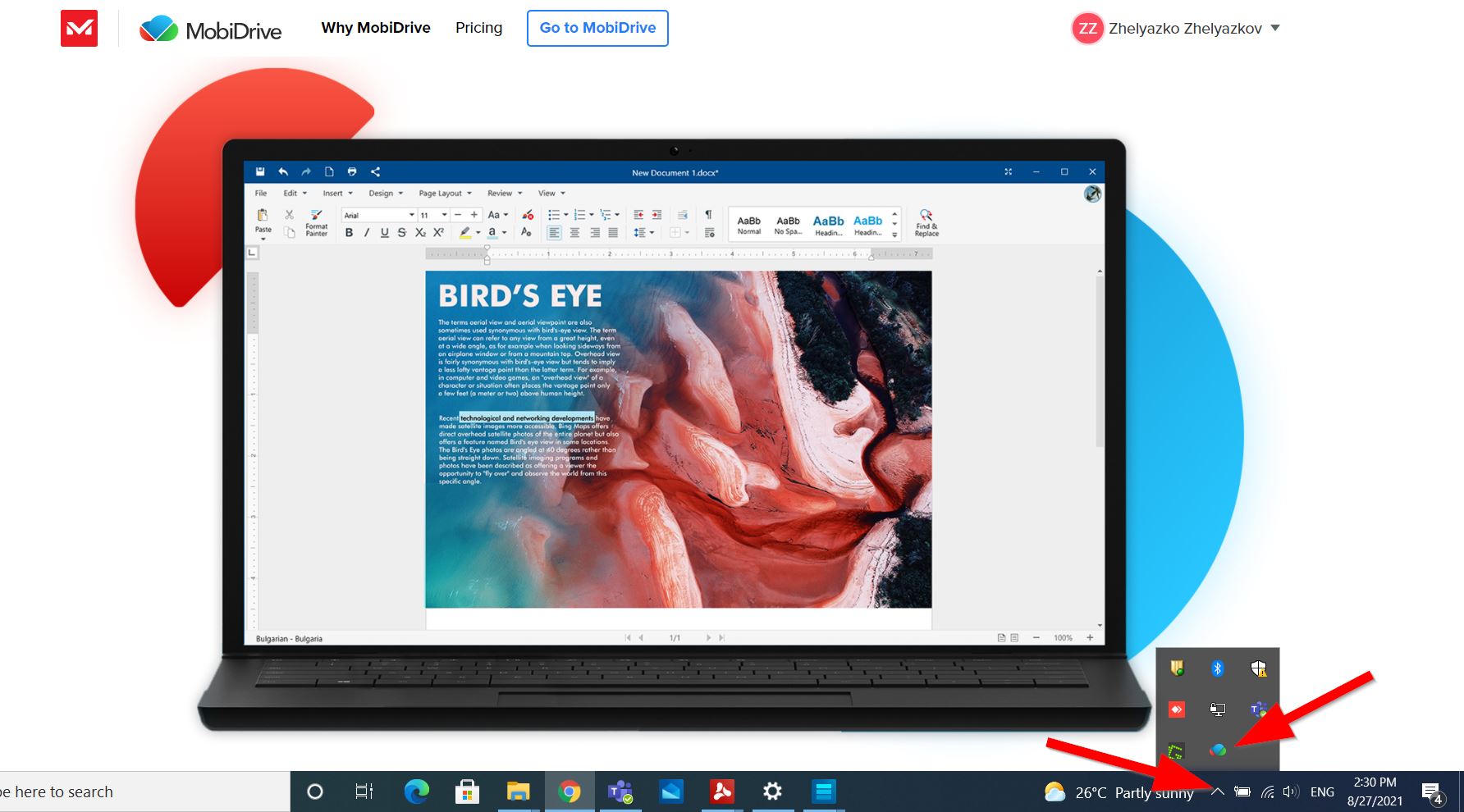The width and height of the screenshot is (1464, 812).
Task: Click yellow highlight color in laptop editor
Action: pyautogui.click(x=465, y=233)
